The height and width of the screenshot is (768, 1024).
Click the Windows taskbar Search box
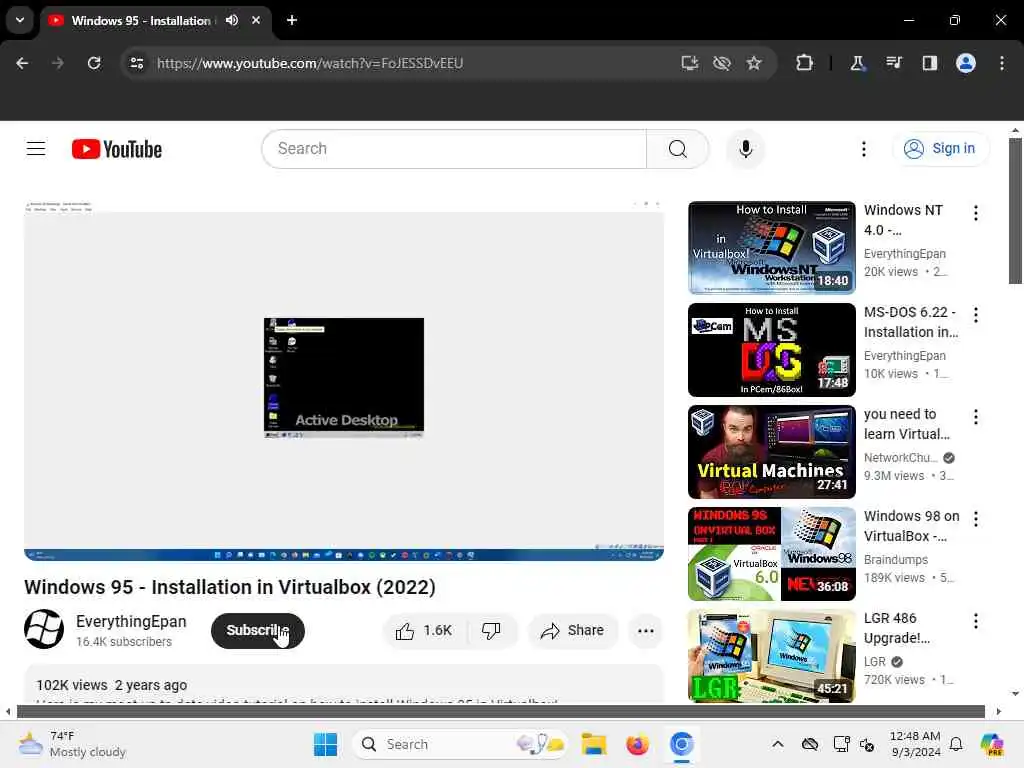click(x=460, y=744)
